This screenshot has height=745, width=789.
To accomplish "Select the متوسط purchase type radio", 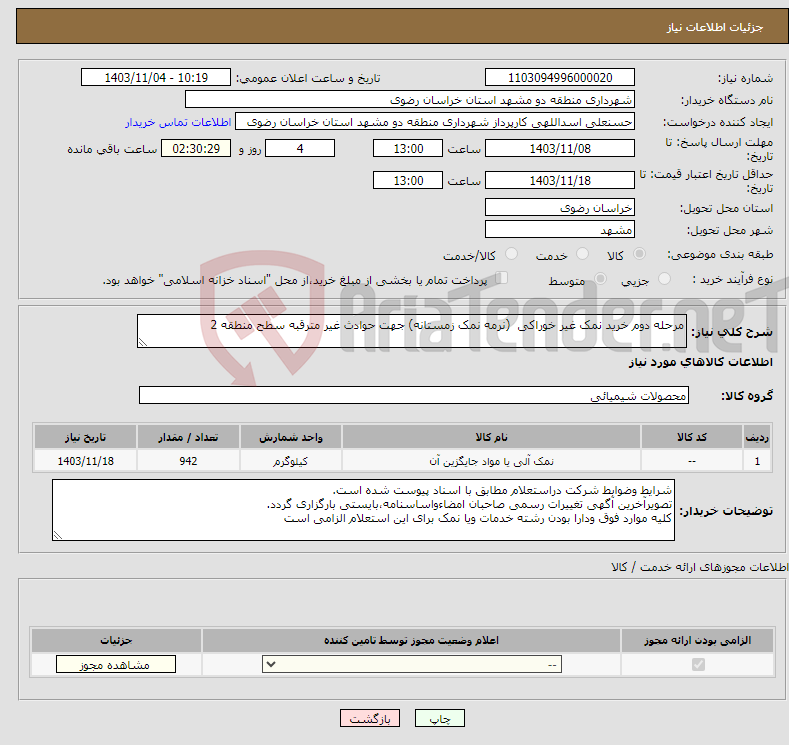I will tap(600, 279).
